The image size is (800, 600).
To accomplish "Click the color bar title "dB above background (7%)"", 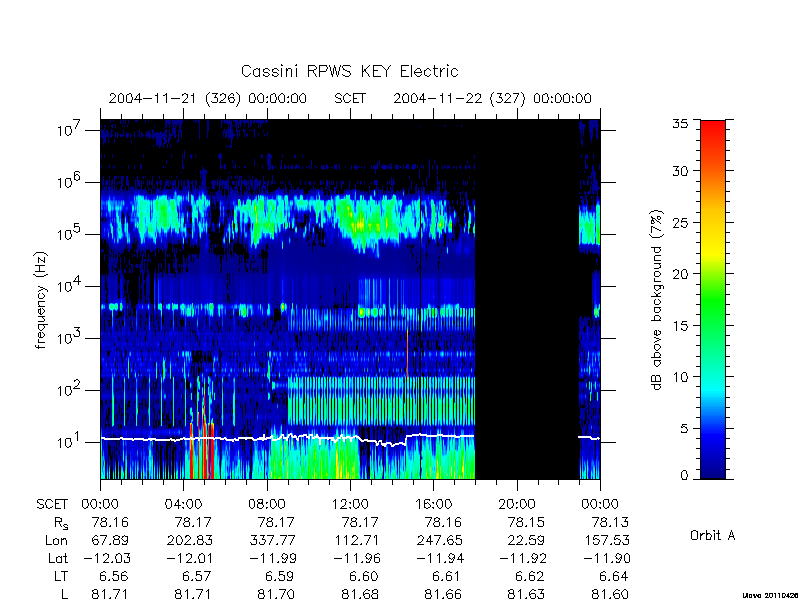I will [x=658, y=300].
